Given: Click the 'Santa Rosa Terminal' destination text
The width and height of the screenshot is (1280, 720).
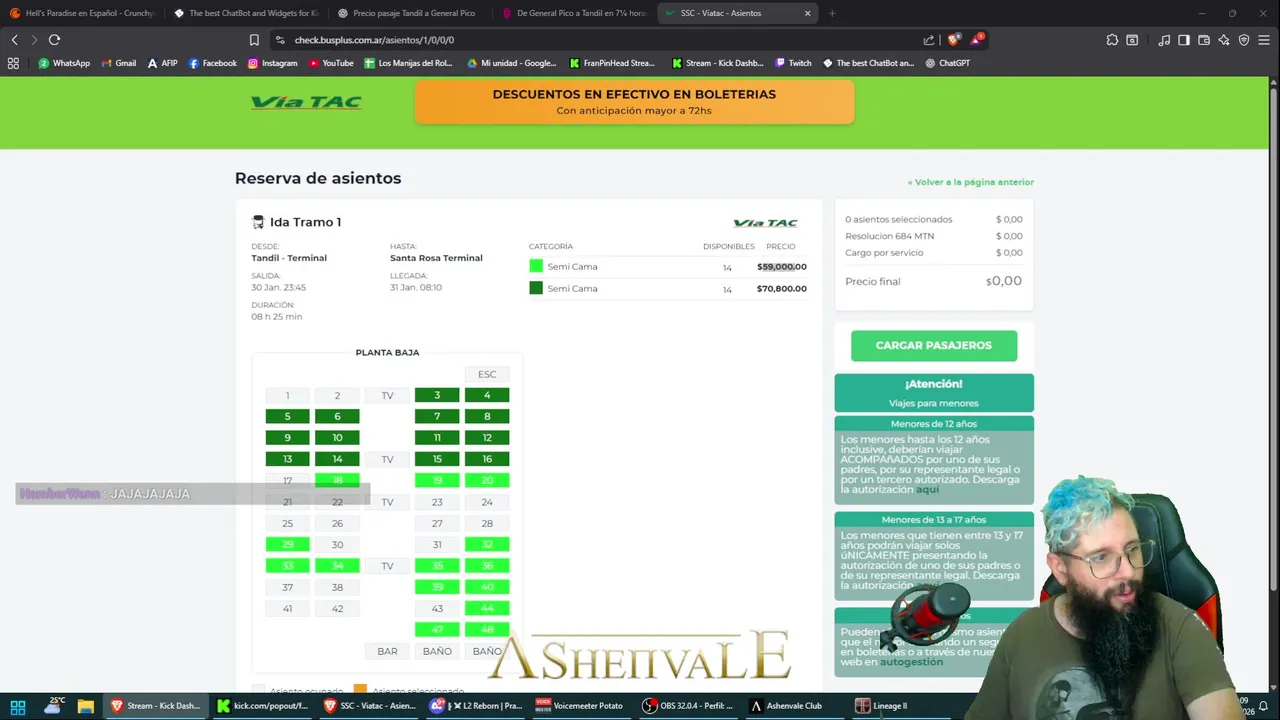Looking at the screenshot, I should pyautogui.click(x=436, y=258).
